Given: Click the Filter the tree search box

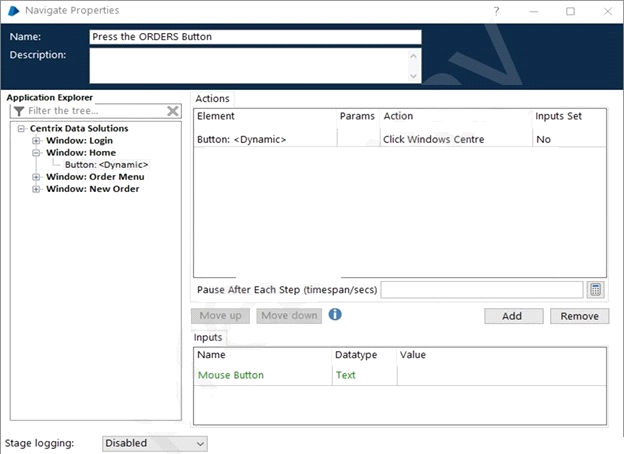Looking at the screenshot, I should [x=96, y=111].
